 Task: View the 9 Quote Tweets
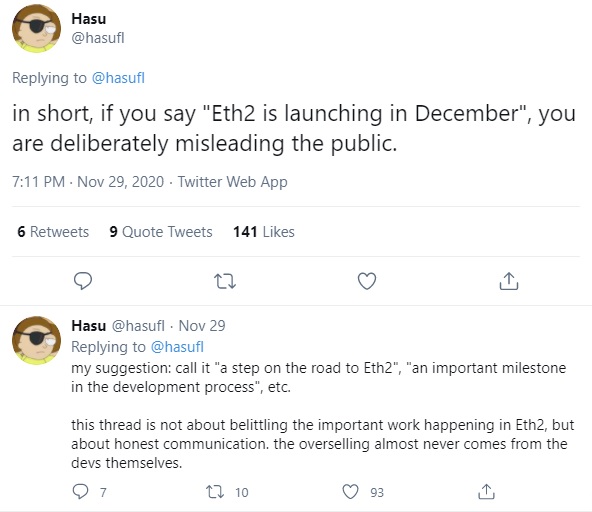[161, 231]
